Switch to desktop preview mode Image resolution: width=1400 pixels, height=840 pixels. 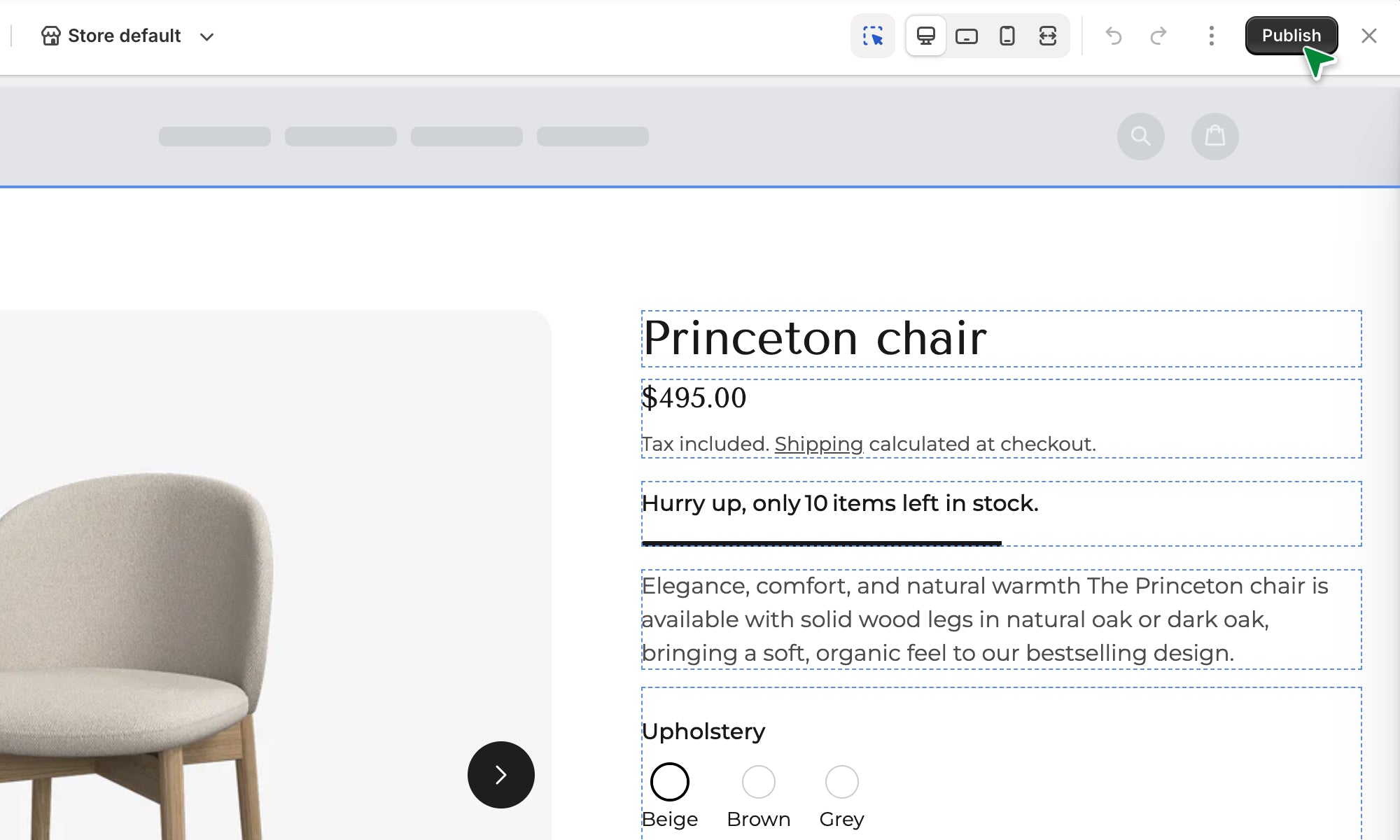click(x=926, y=36)
